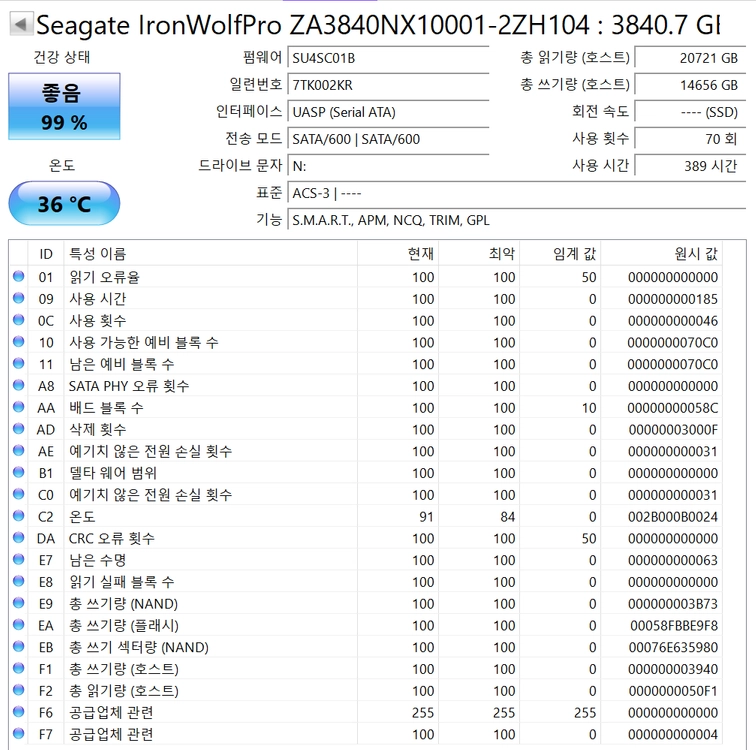Click total host reads value 20721 GB
Image resolution: width=756 pixels, height=750 pixels.
pos(690,58)
